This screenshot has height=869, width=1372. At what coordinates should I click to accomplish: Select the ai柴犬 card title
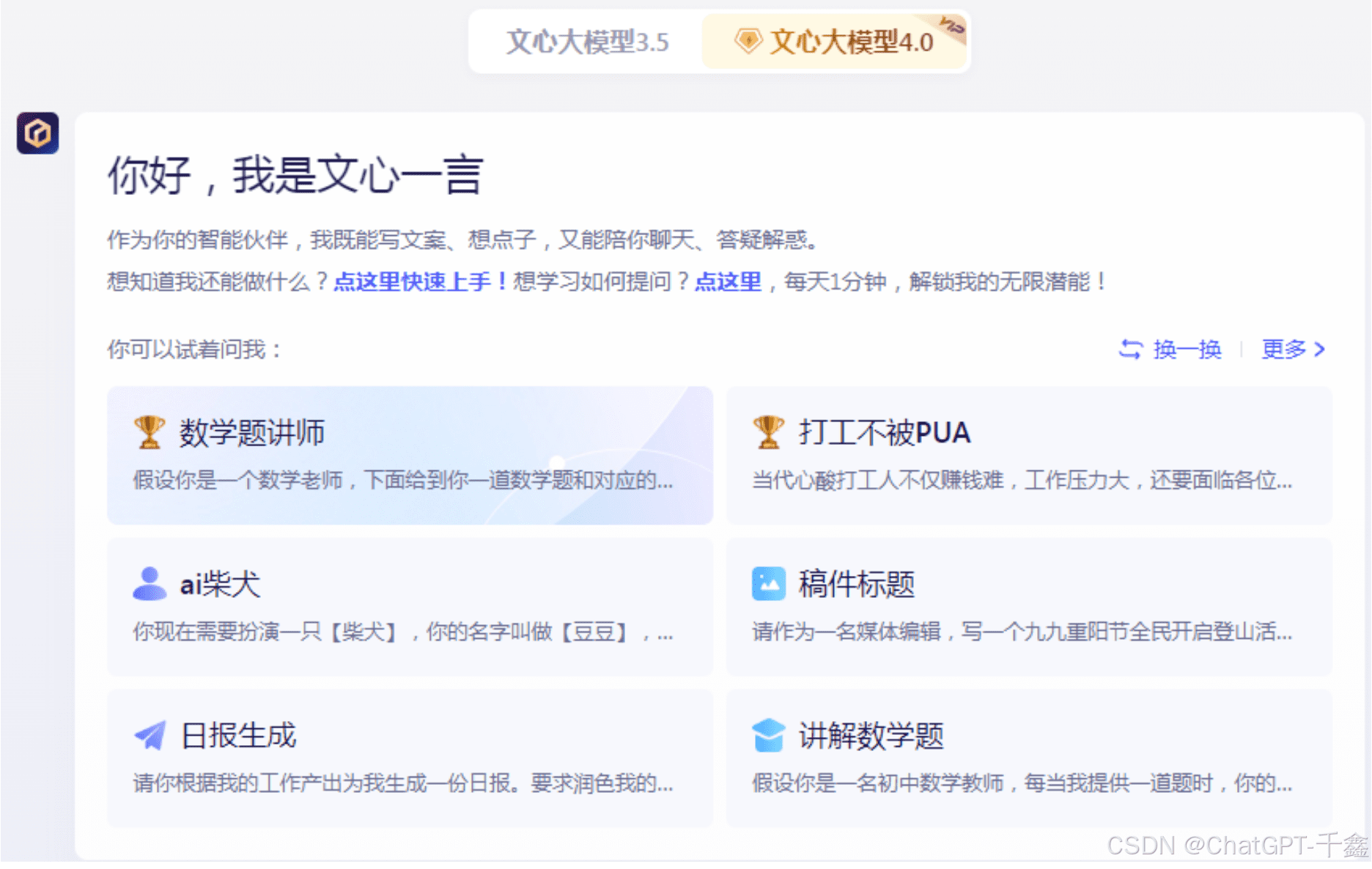(x=220, y=585)
